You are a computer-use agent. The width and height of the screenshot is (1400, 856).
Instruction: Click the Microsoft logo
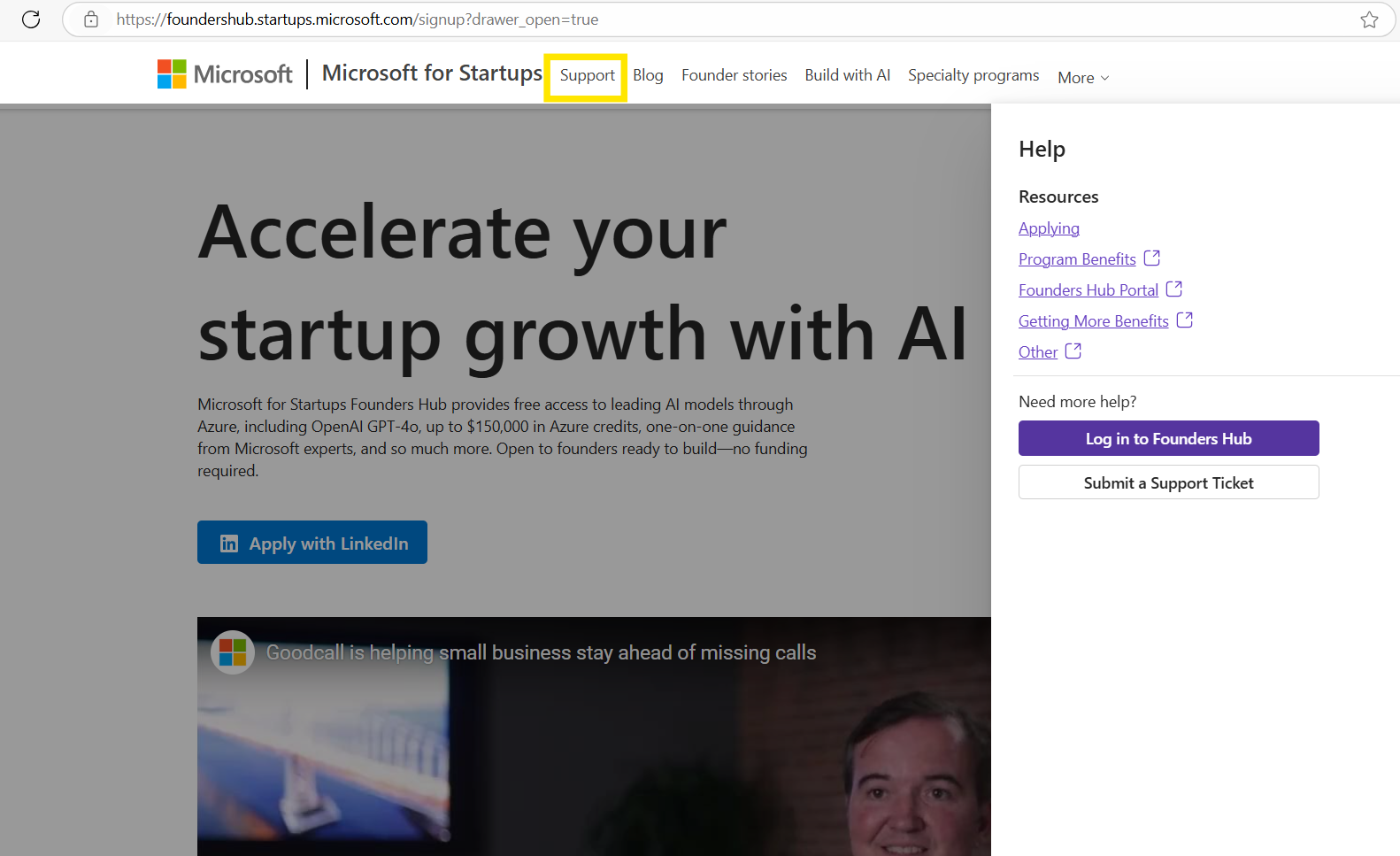click(225, 74)
